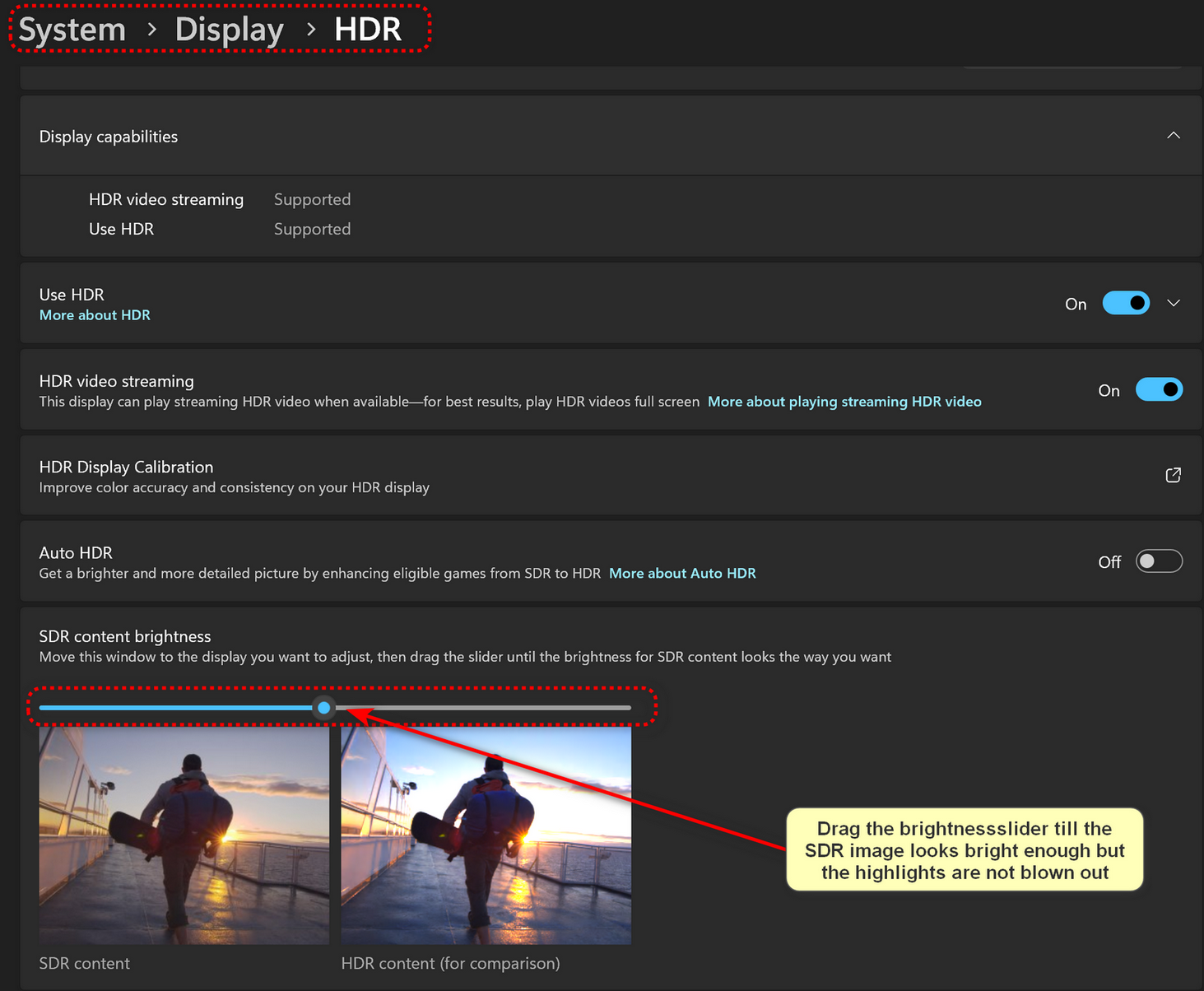Click the breadcrumb arrow after System
Screen dimensions: 1204x991
point(151,30)
